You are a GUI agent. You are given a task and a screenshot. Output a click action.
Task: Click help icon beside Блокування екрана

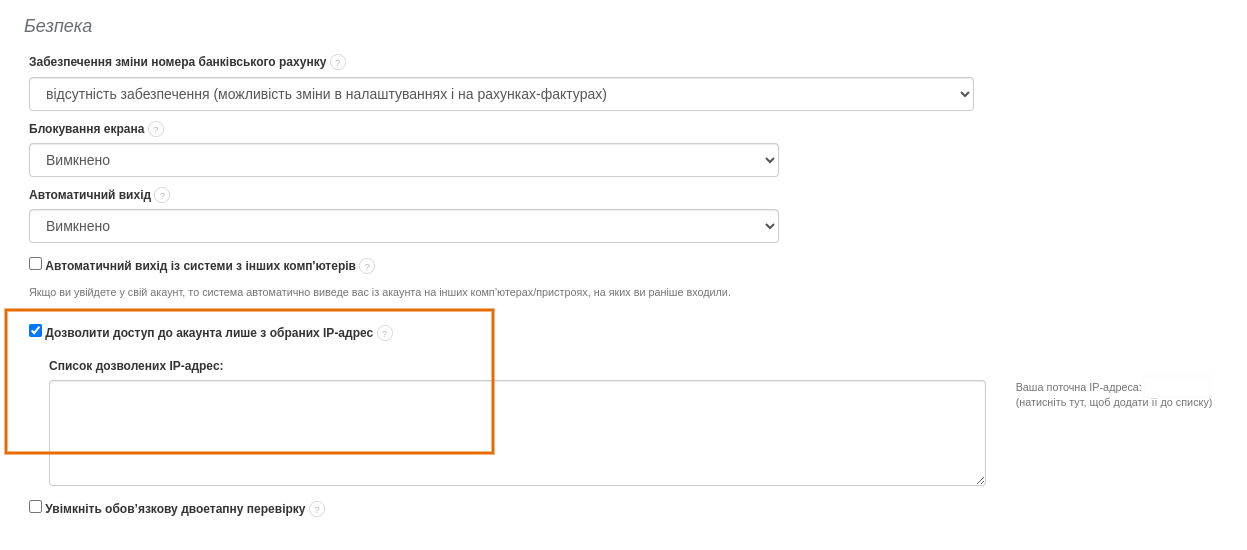point(156,129)
